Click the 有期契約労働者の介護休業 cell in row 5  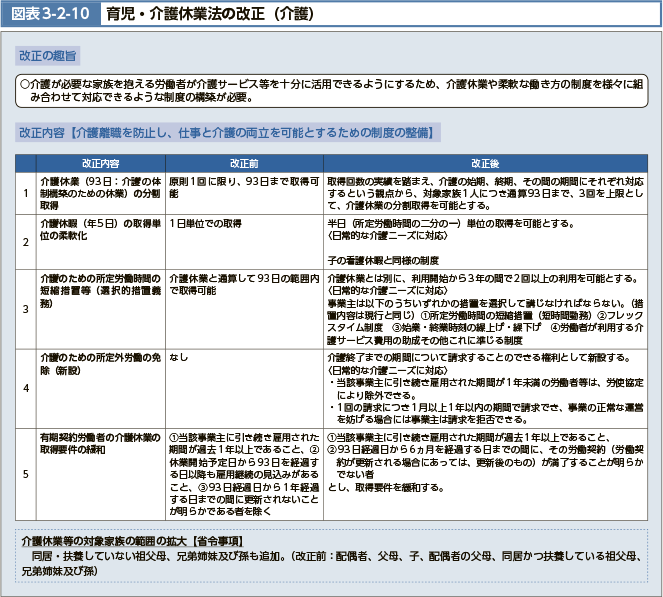pyautogui.click(x=100, y=443)
